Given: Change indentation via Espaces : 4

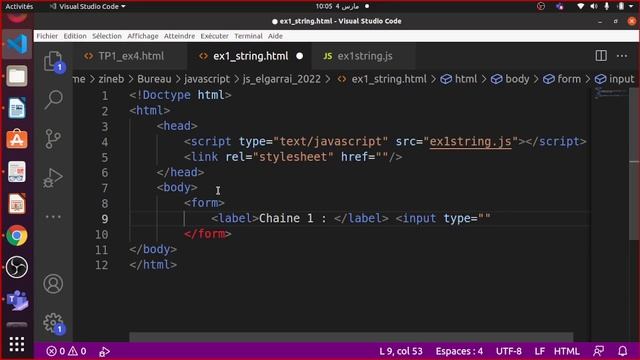Looking at the screenshot, I should coord(459,351).
